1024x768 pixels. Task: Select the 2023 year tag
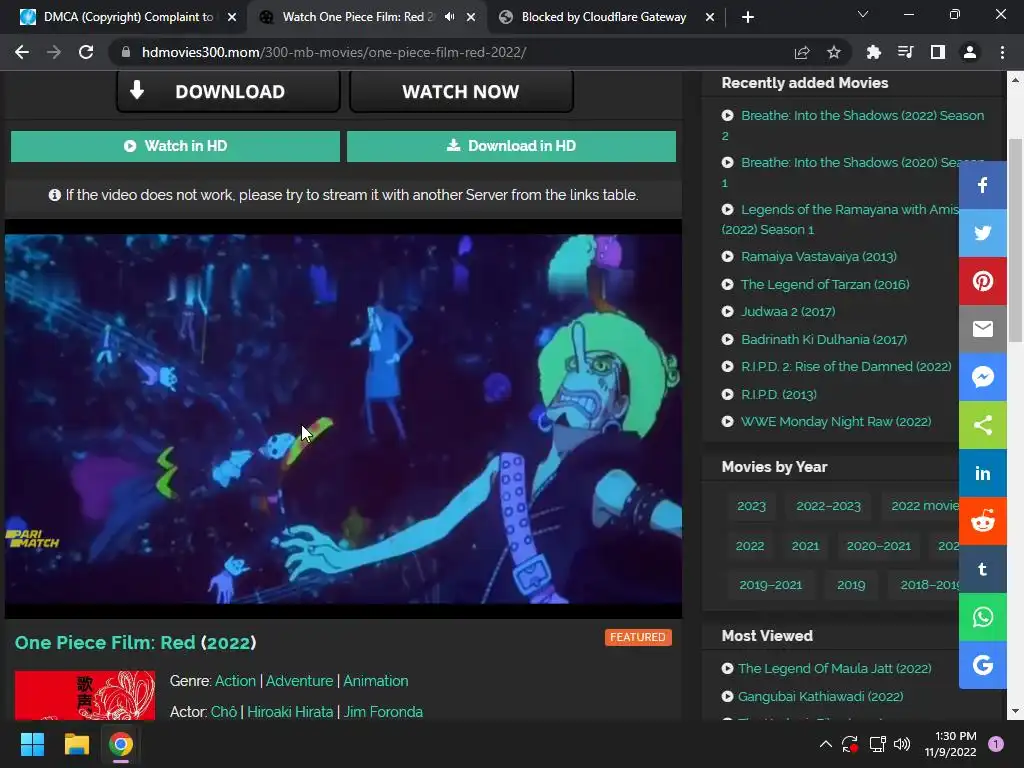click(x=751, y=505)
